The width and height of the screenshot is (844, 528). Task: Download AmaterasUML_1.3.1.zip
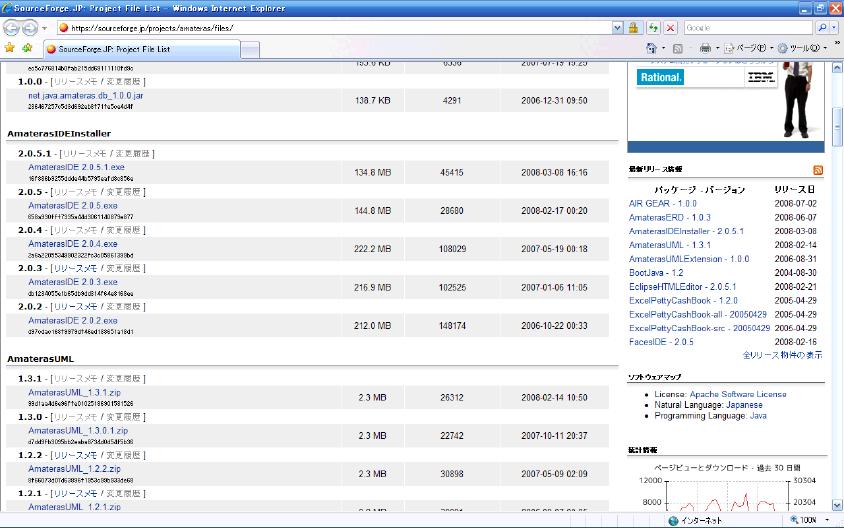pos(74,392)
